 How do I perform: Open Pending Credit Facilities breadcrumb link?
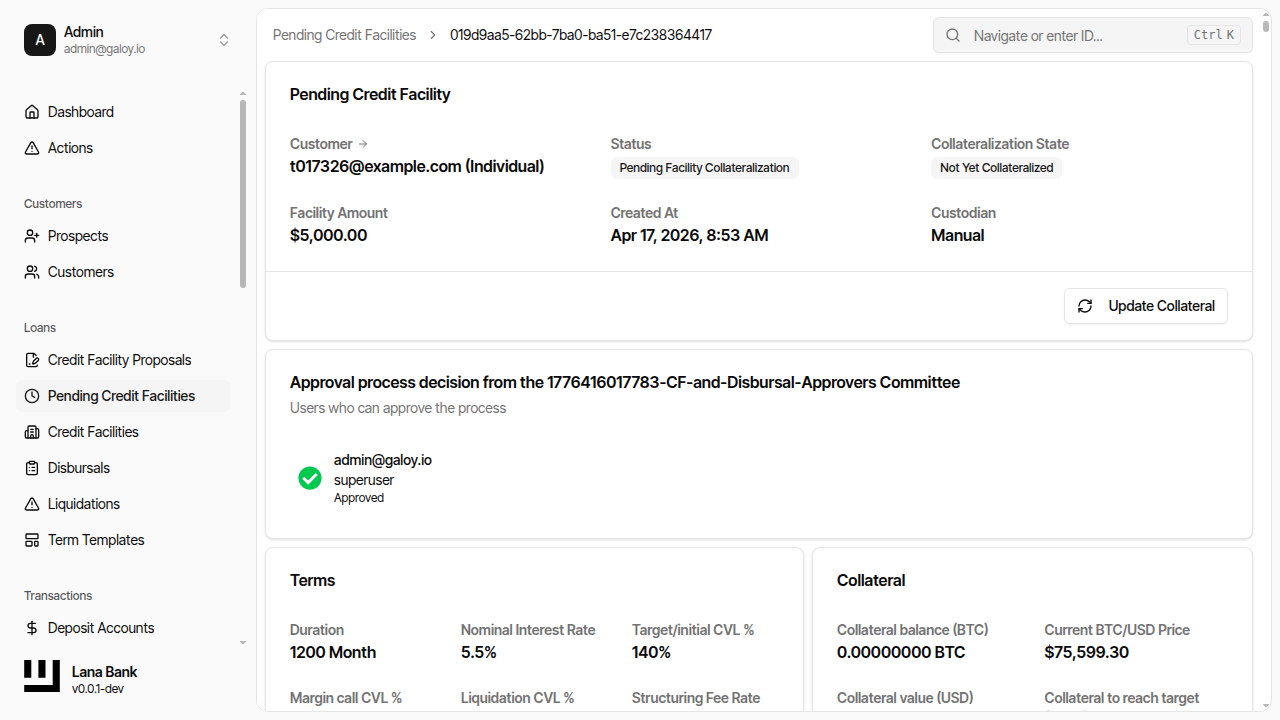[344, 35]
